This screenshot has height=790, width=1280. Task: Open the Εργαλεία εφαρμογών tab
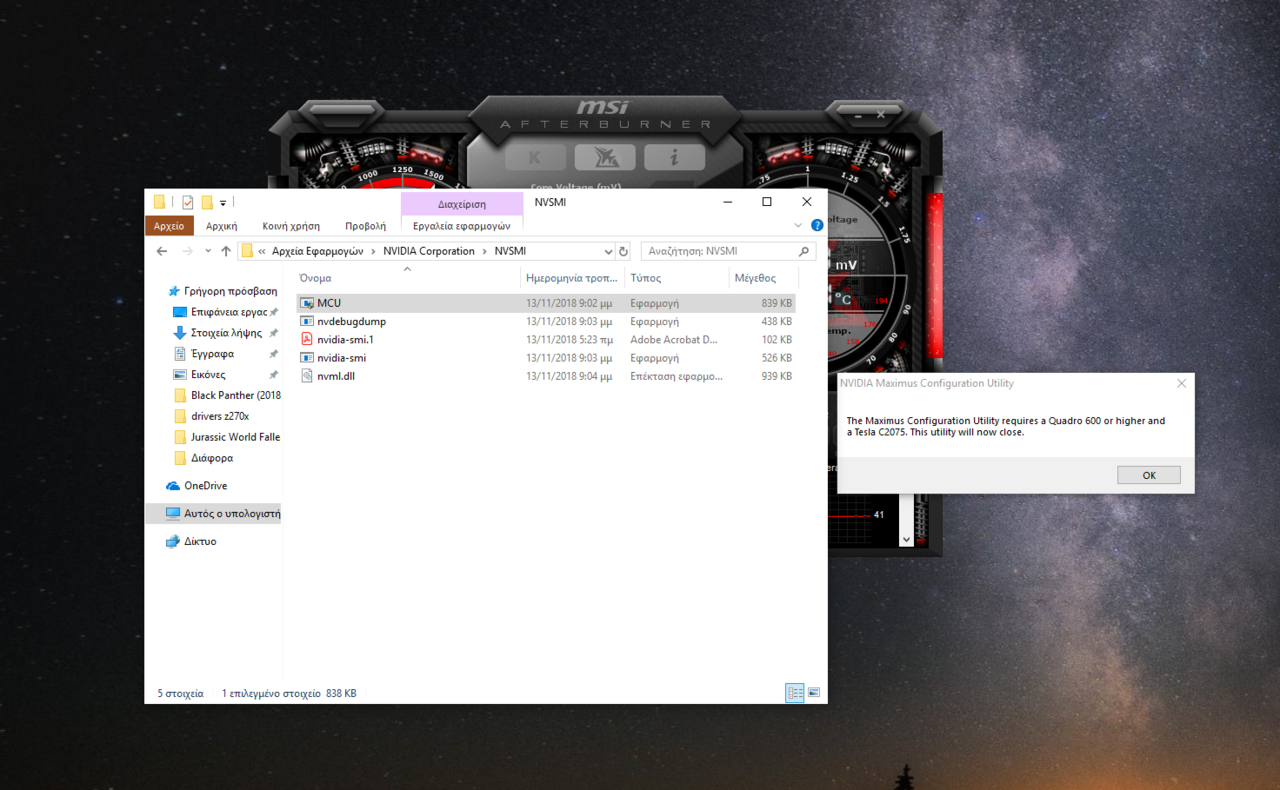(462, 226)
